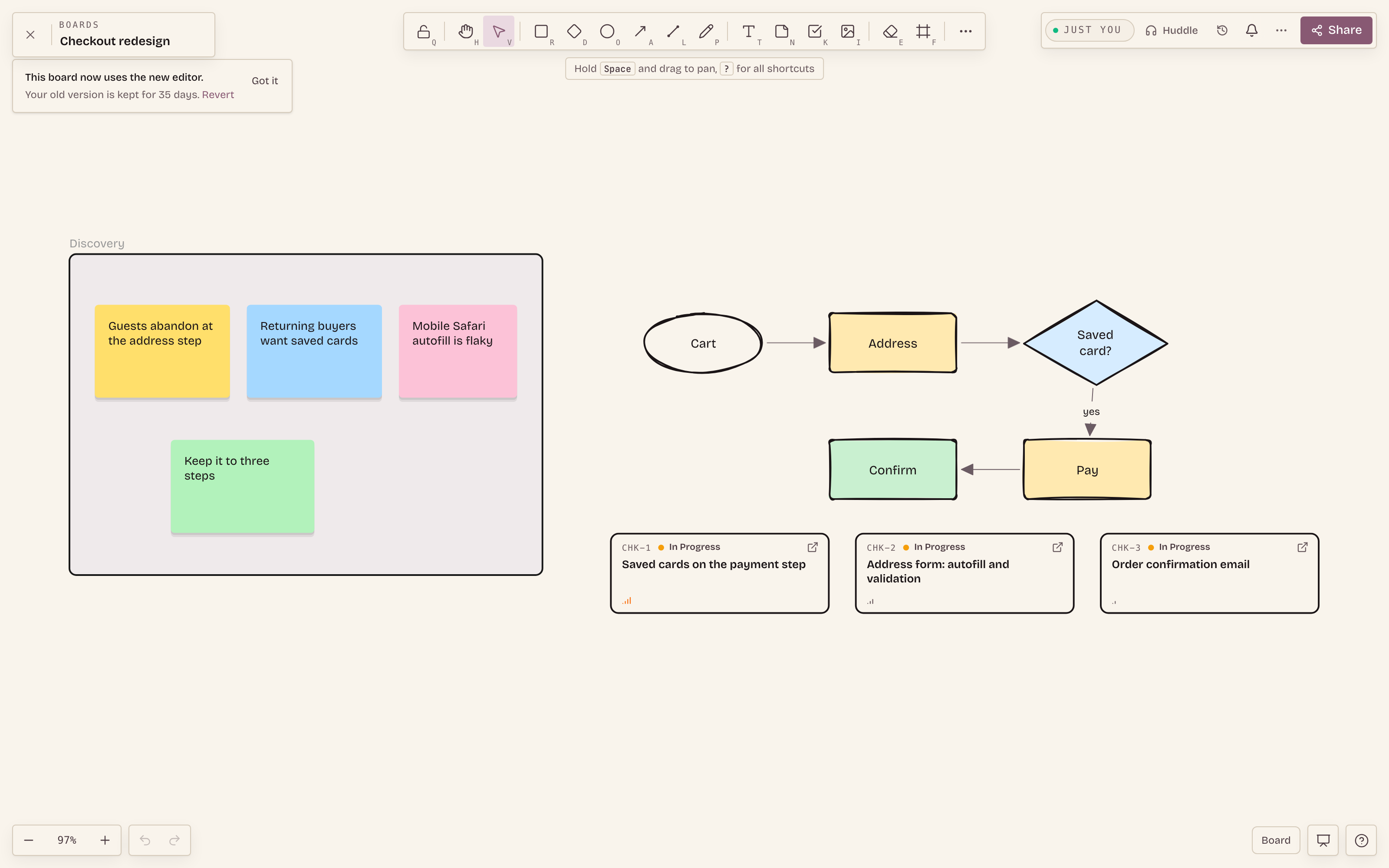Select the pointer Select tool
Viewport: 1389px width, 868px height.
tap(499, 31)
